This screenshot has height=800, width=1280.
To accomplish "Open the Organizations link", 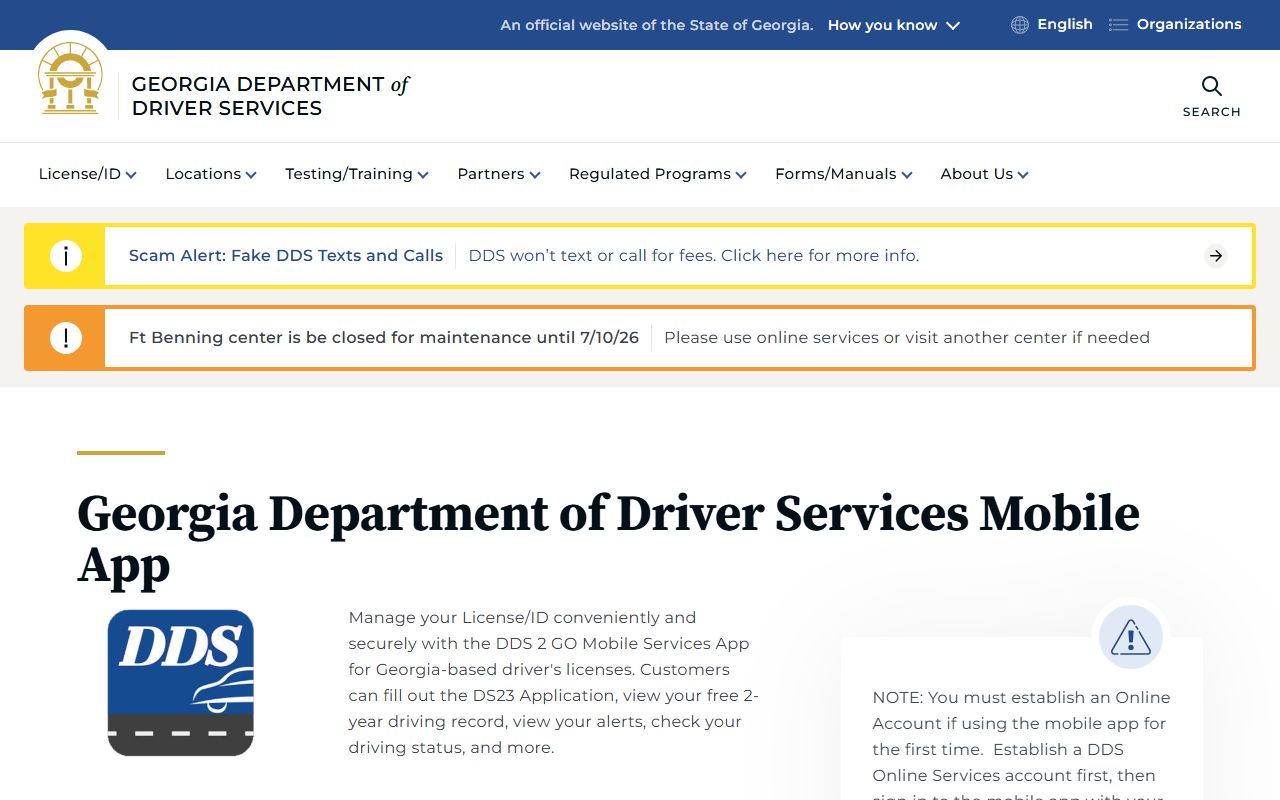I will pos(1189,24).
